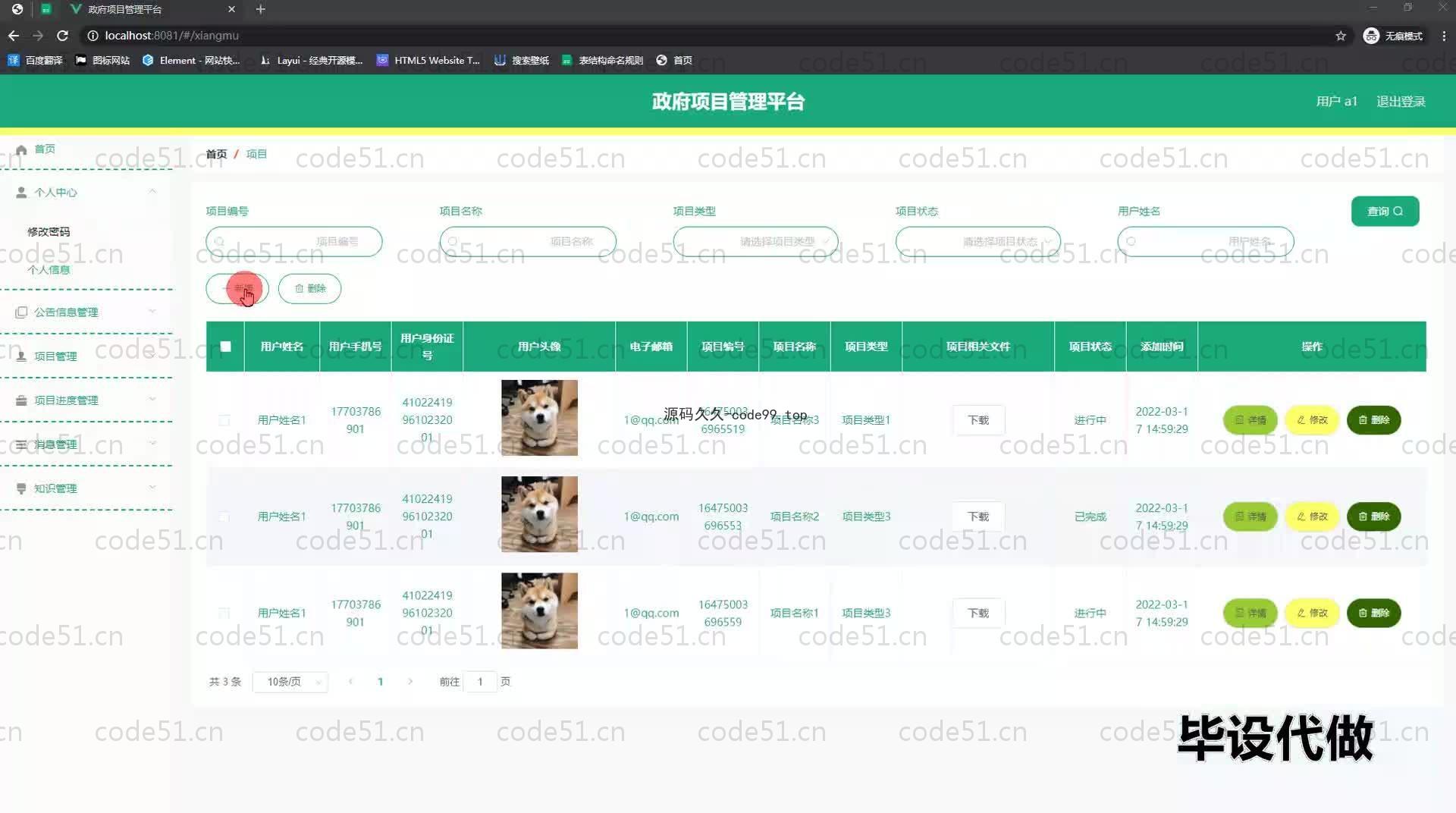Viewport: 1456px width, 813px height.
Task: Click the green 查询 search button
Action: pyautogui.click(x=1385, y=211)
